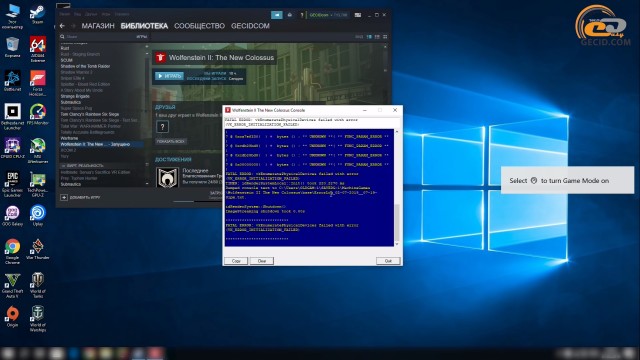640x360 pixels.
Task: Select Prey: Typhon Hunter in VR list
Action: (x=79, y=178)
